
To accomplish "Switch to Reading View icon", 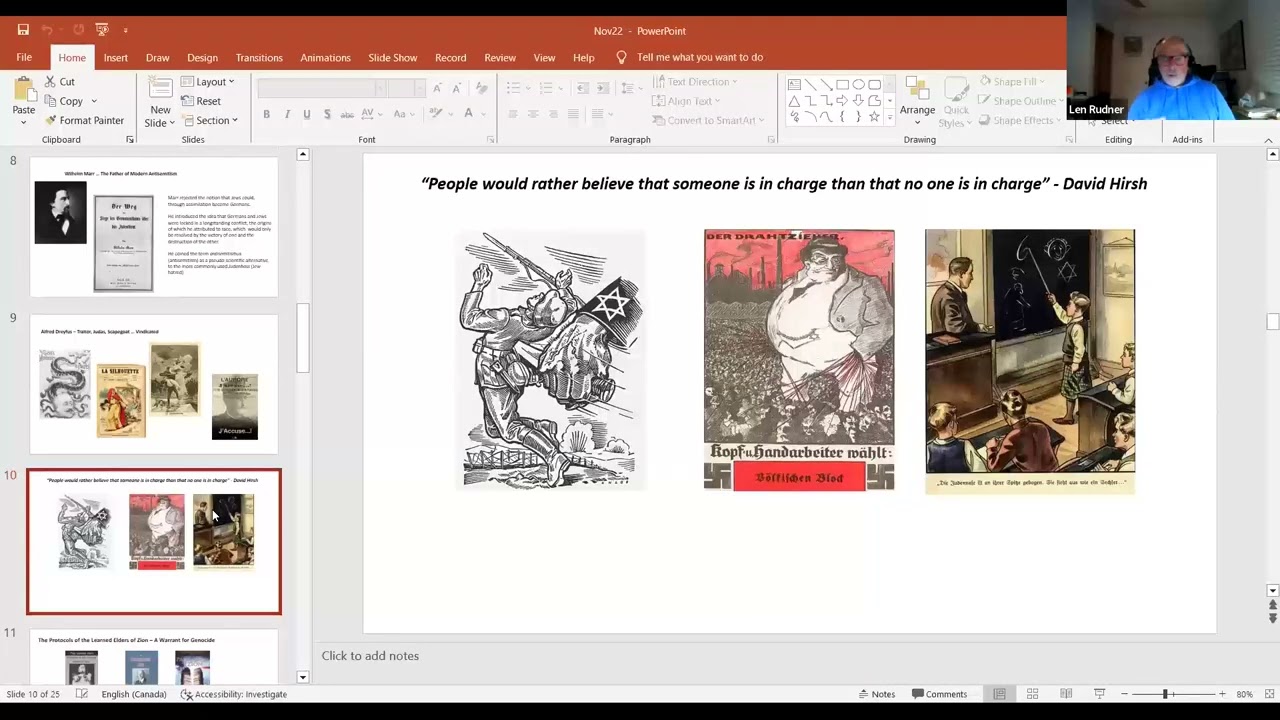I will pyautogui.click(x=1066, y=694).
